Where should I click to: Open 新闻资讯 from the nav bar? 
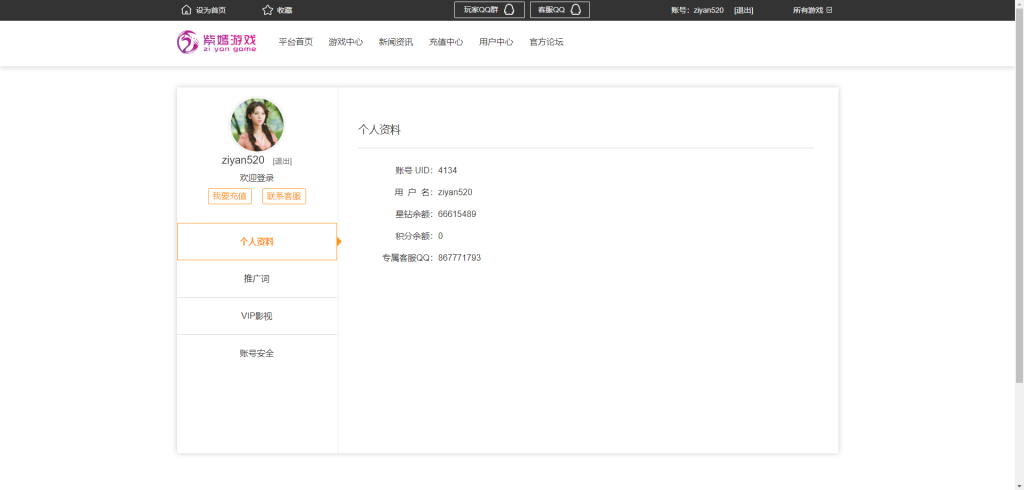[395, 42]
